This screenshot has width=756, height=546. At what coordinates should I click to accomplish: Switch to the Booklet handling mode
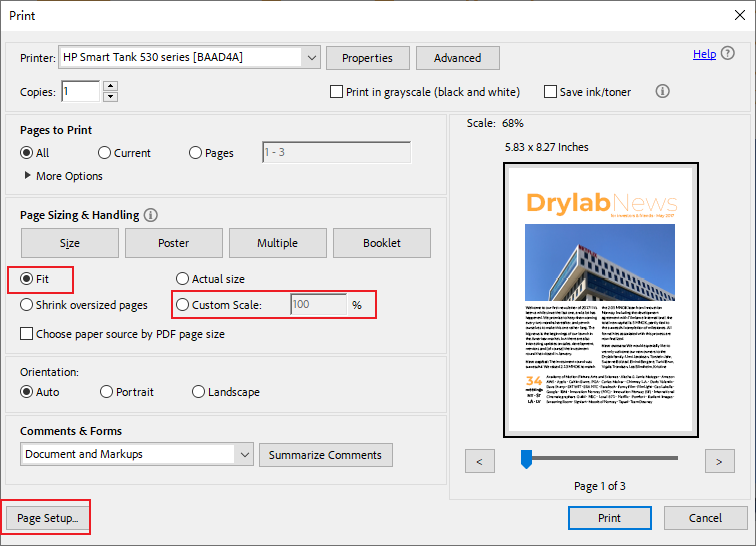(382, 243)
